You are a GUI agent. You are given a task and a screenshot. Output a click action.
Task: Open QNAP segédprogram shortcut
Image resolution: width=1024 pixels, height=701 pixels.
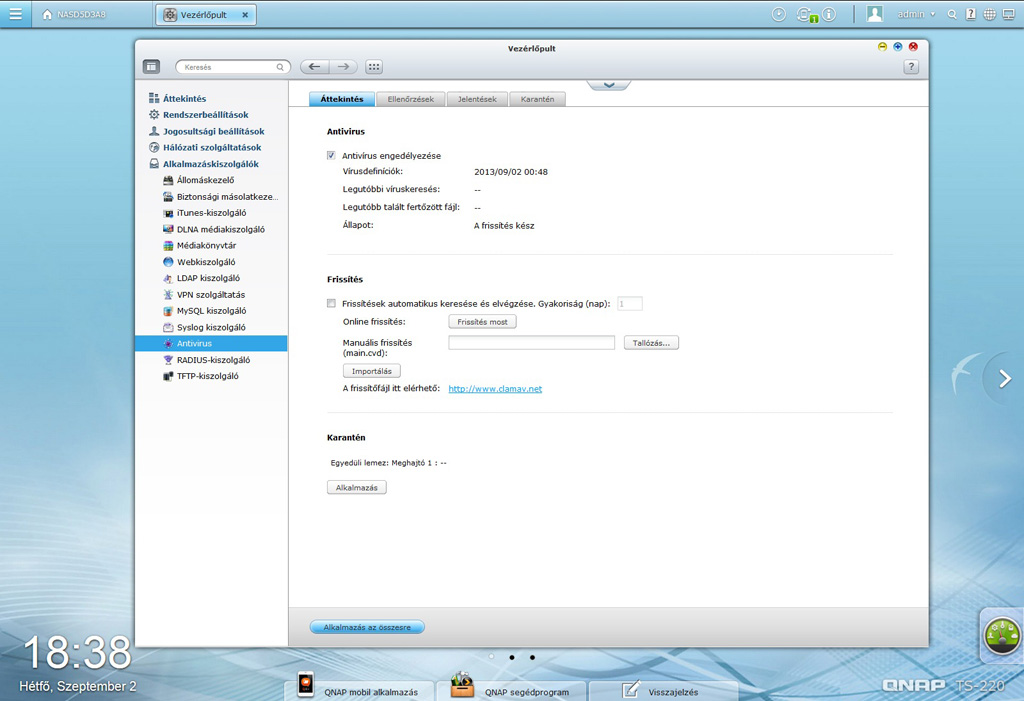pyautogui.click(x=511, y=690)
